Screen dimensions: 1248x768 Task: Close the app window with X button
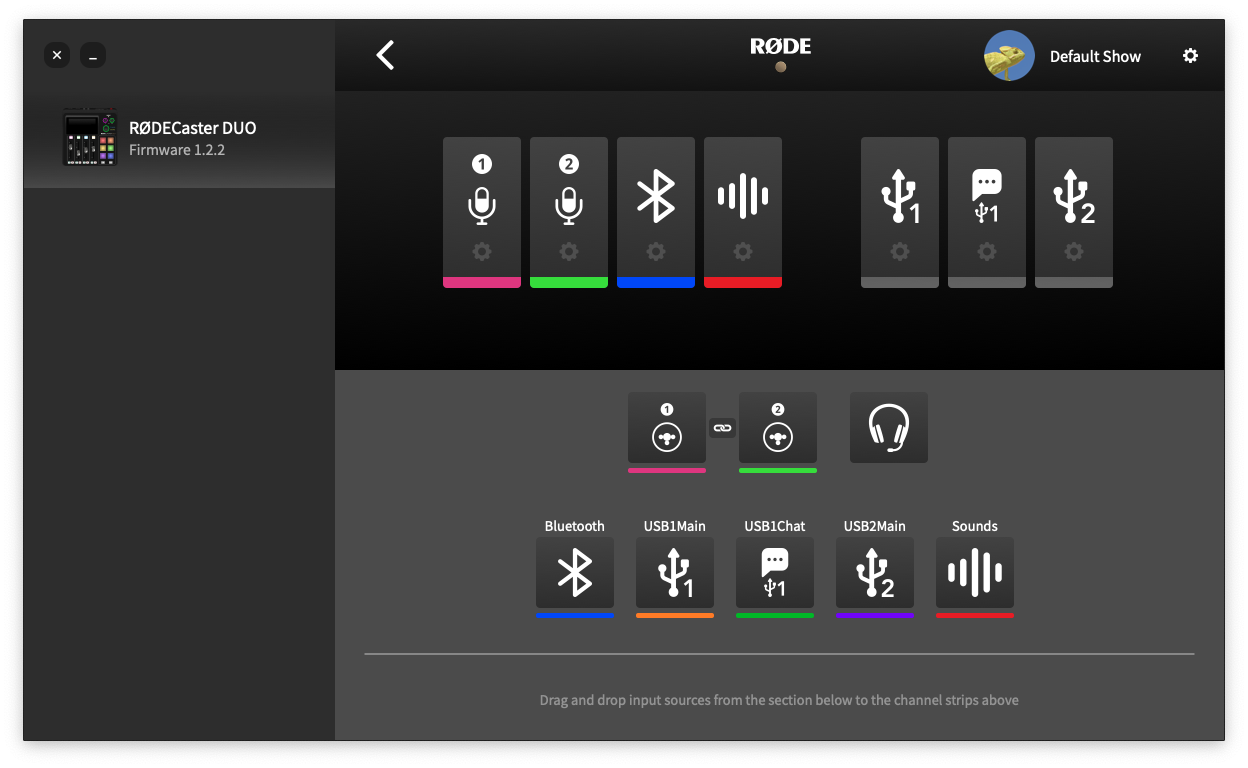click(57, 56)
